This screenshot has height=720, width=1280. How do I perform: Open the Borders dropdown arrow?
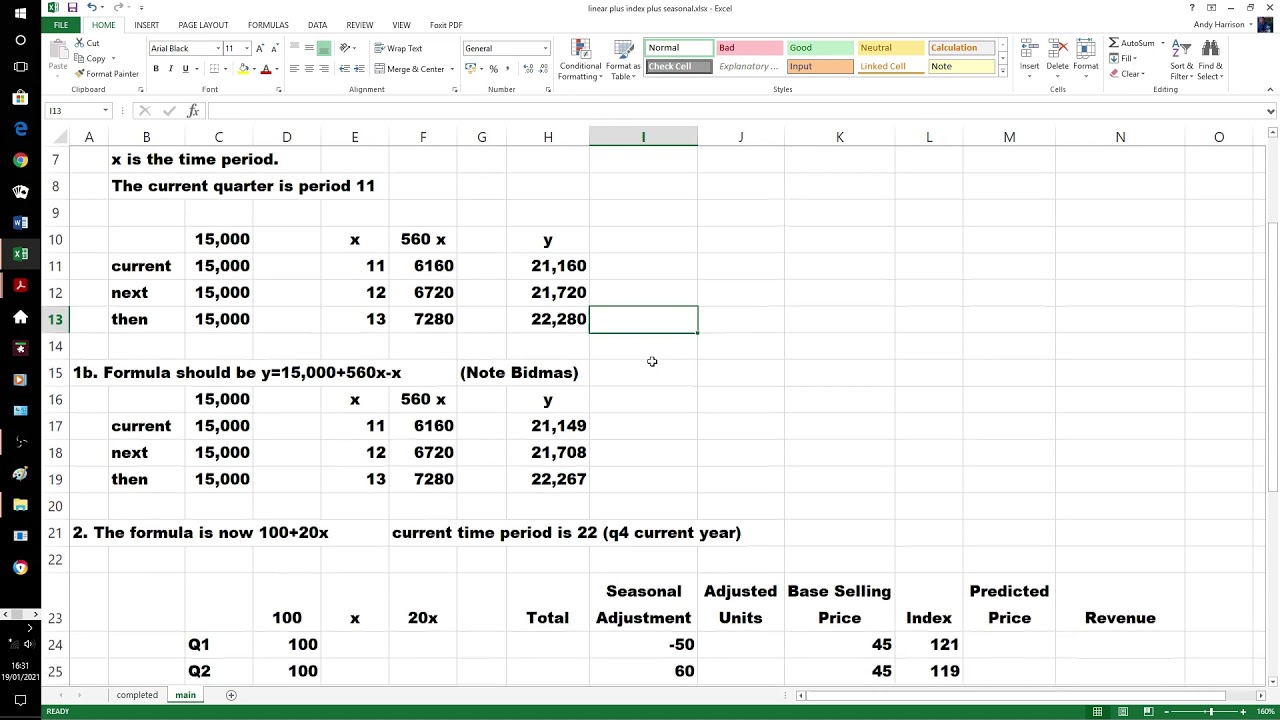226,69
